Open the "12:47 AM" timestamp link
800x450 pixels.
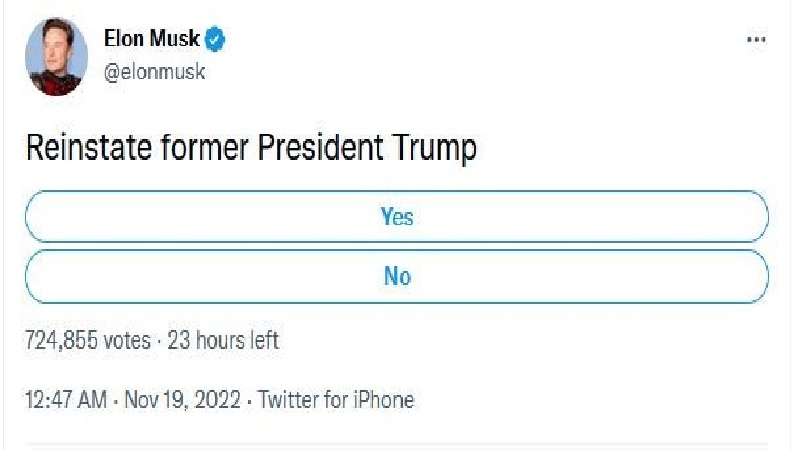(65, 400)
